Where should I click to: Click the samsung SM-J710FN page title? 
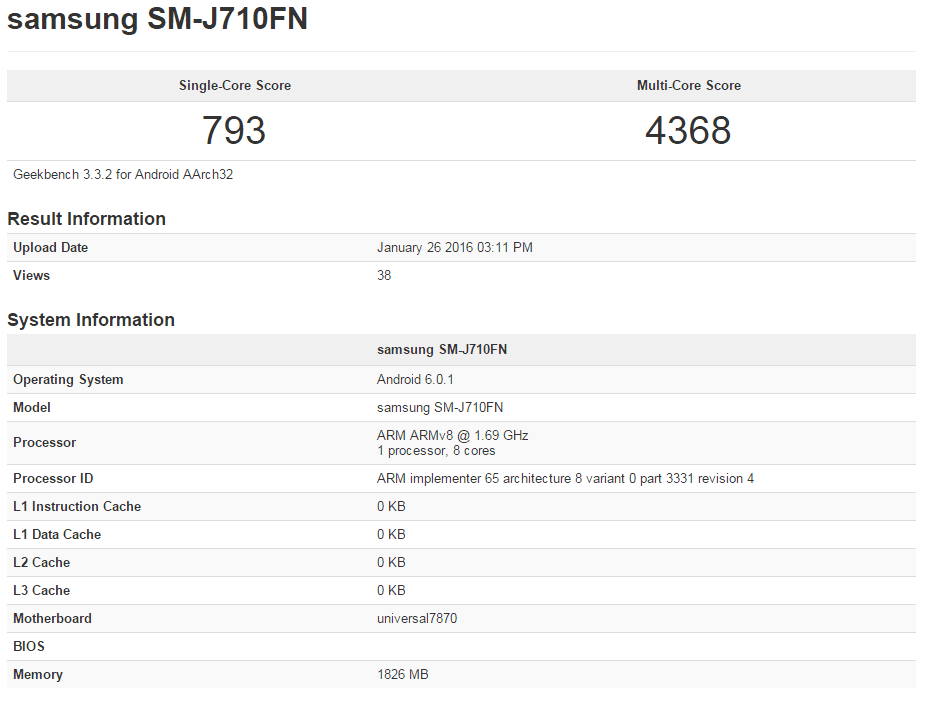(157, 19)
